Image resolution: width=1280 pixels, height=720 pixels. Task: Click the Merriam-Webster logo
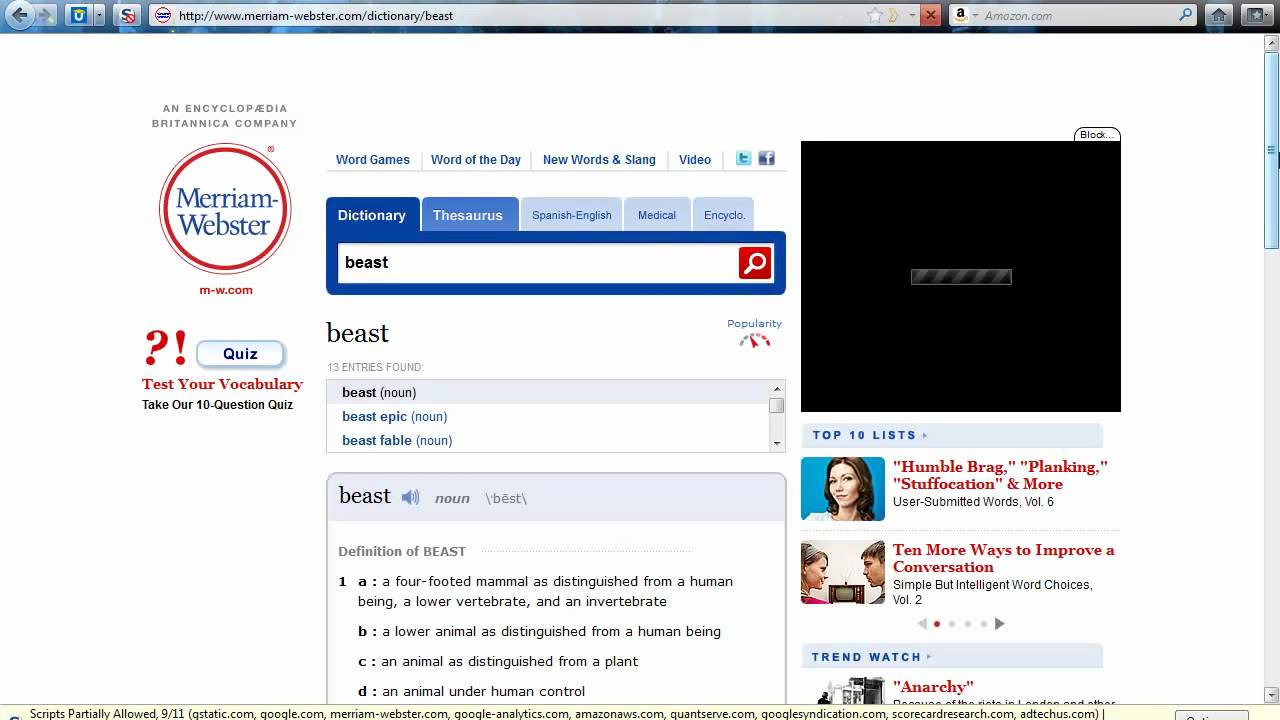[x=225, y=208]
